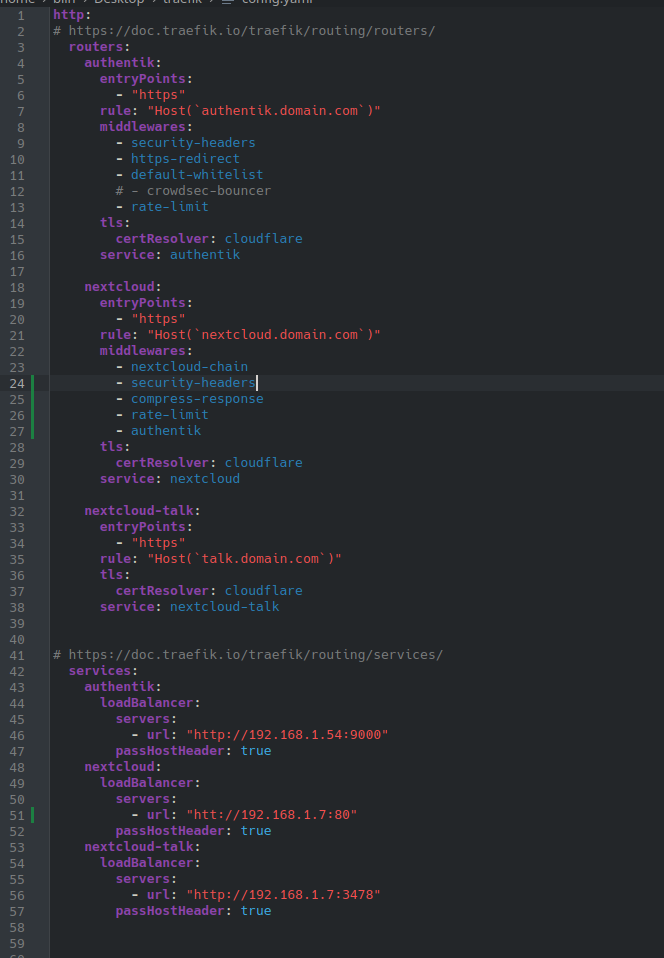Click the top-level "http:" key

pyautogui.click(x=71, y=15)
